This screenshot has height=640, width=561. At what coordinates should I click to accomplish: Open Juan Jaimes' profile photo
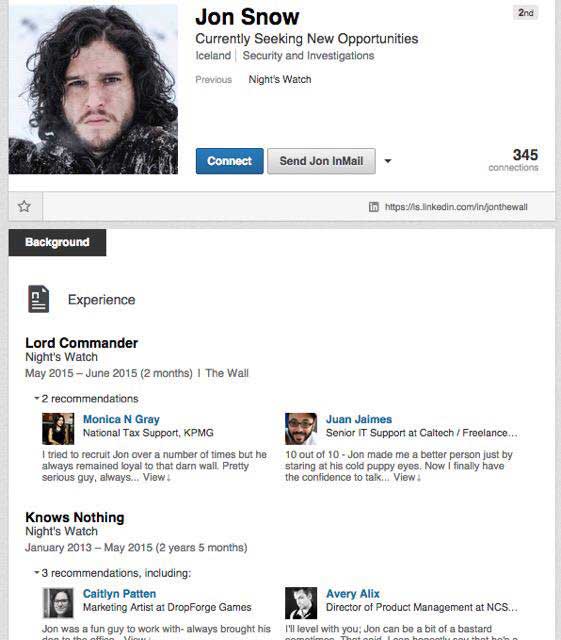coord(301,429)
